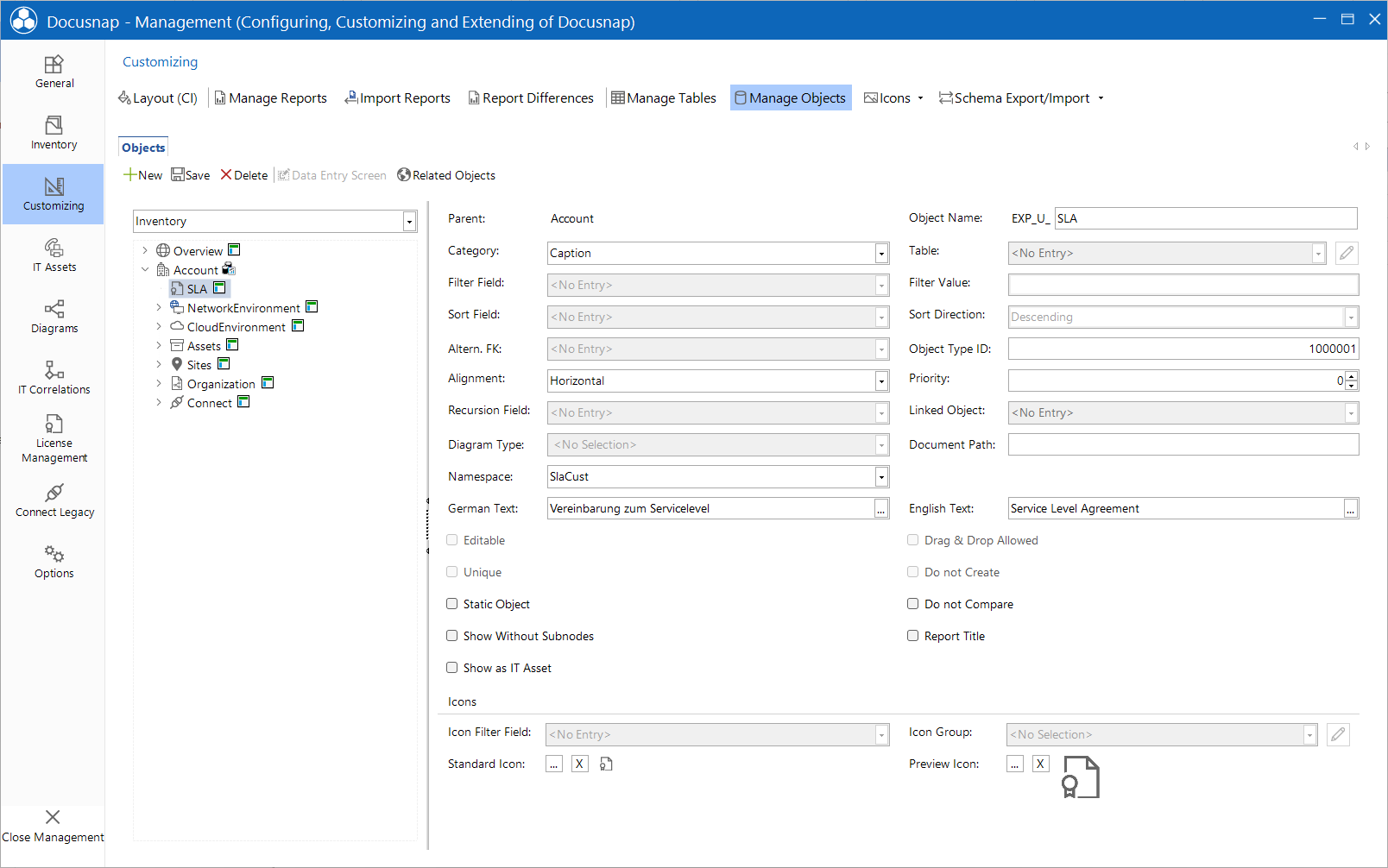
Task: Open German Text editor via ellipsis button
Action: 881,509
